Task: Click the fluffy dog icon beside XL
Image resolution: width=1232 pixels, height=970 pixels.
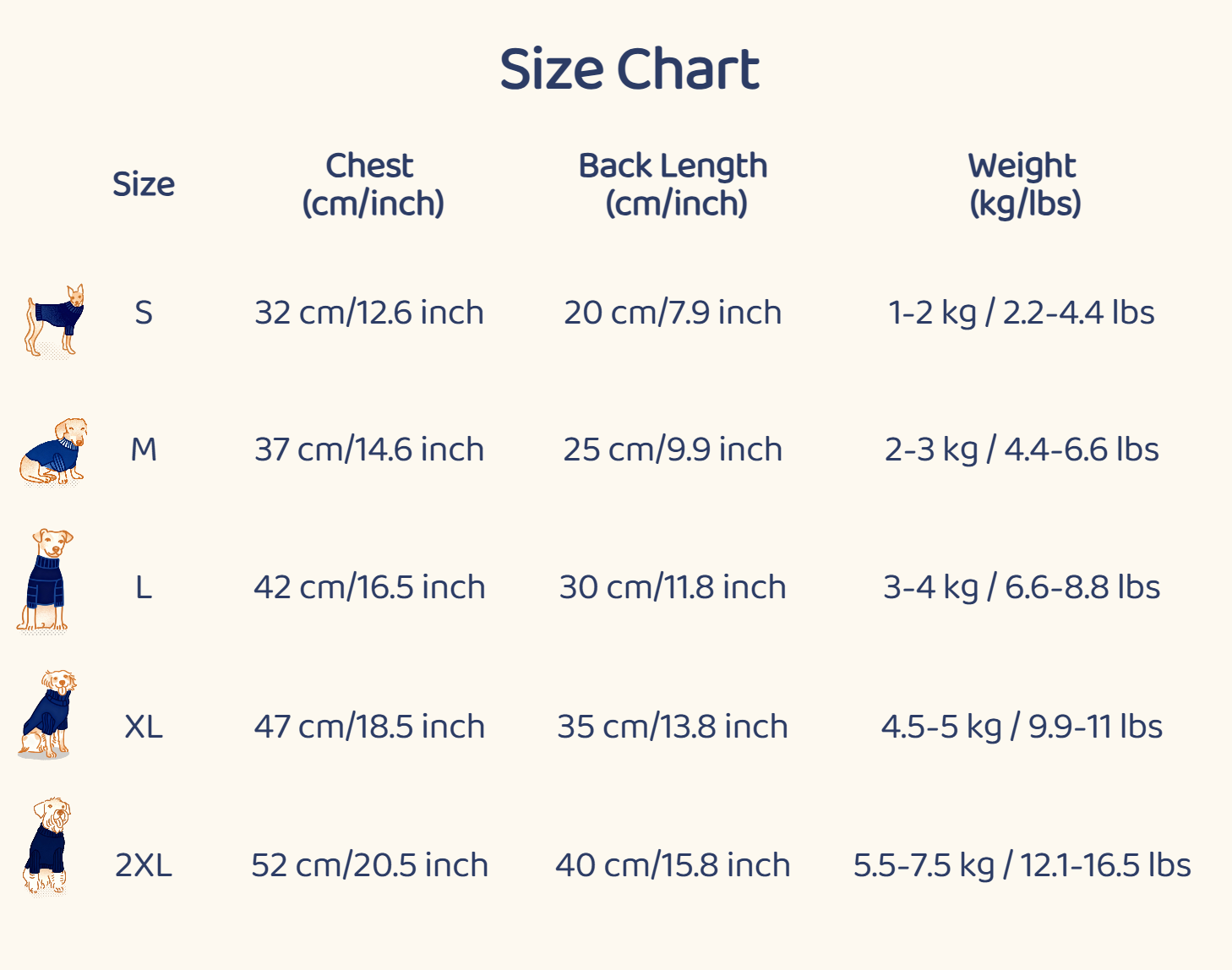Action: [47, 716]
